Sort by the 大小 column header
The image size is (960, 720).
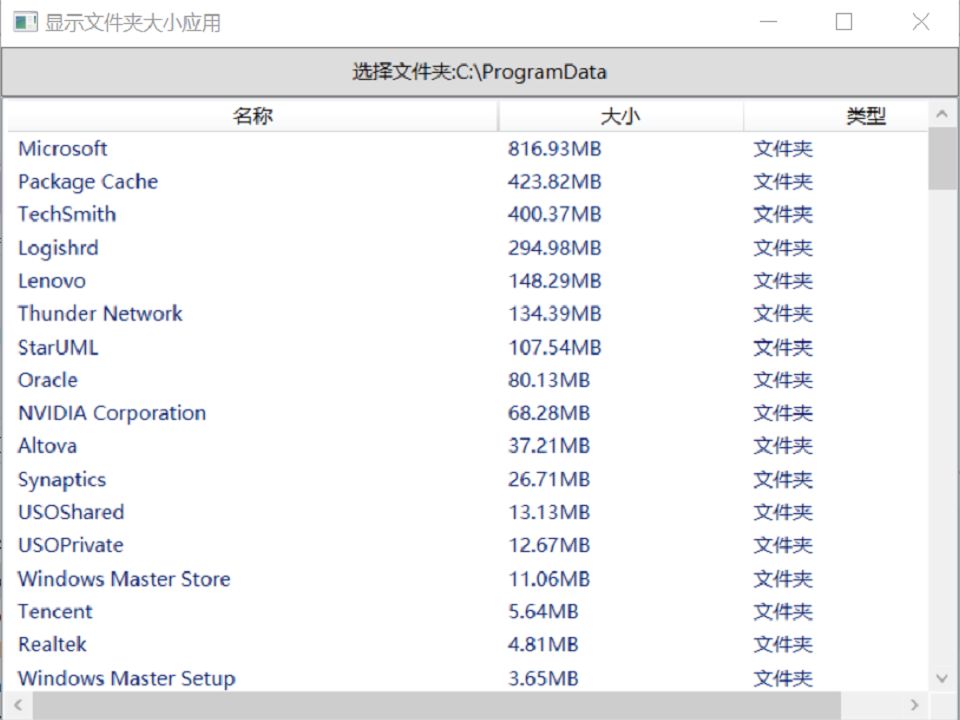[620, 116]
